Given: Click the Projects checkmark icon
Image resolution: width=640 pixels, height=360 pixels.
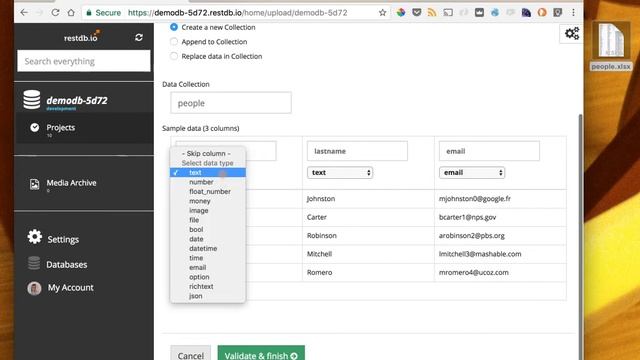Looking at the screenshot, I should [35, 128].
